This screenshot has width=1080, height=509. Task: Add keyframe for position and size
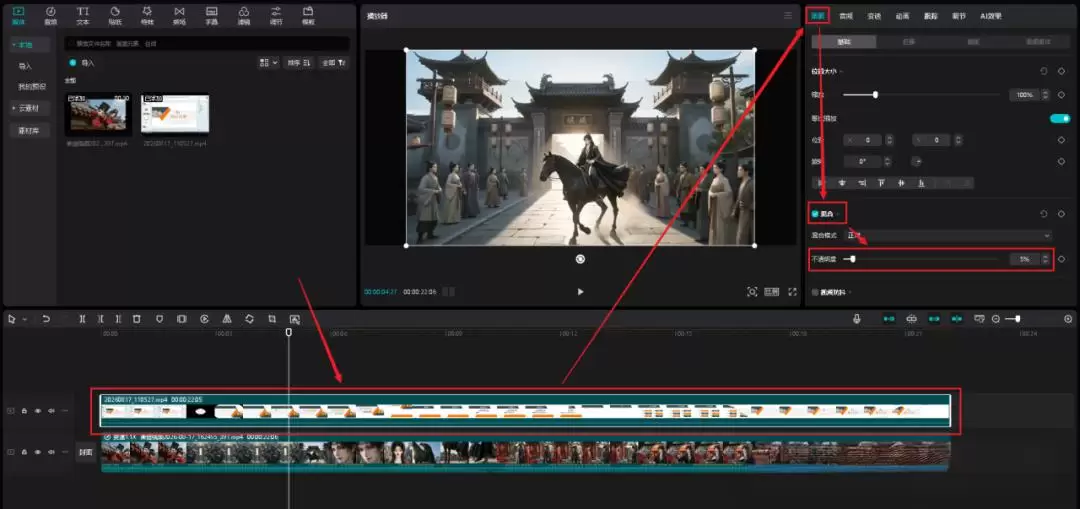(x=1061, y=71)
